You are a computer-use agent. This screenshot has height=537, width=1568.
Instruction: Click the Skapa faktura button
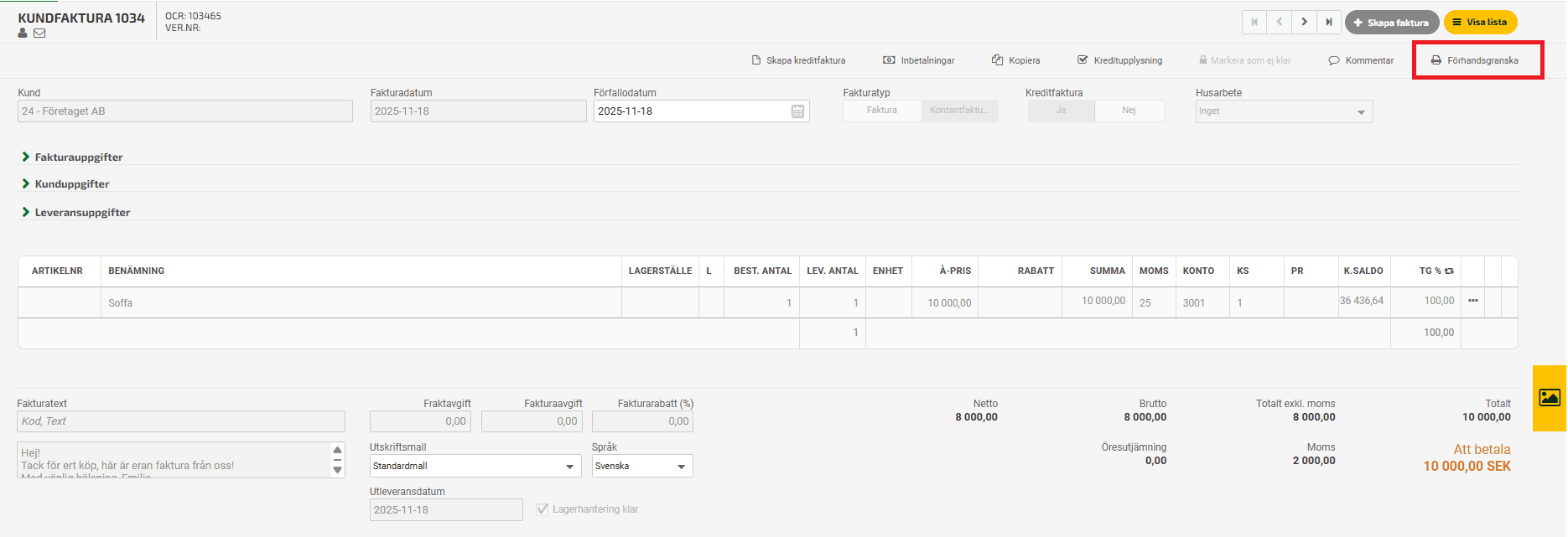point(1391,23)
